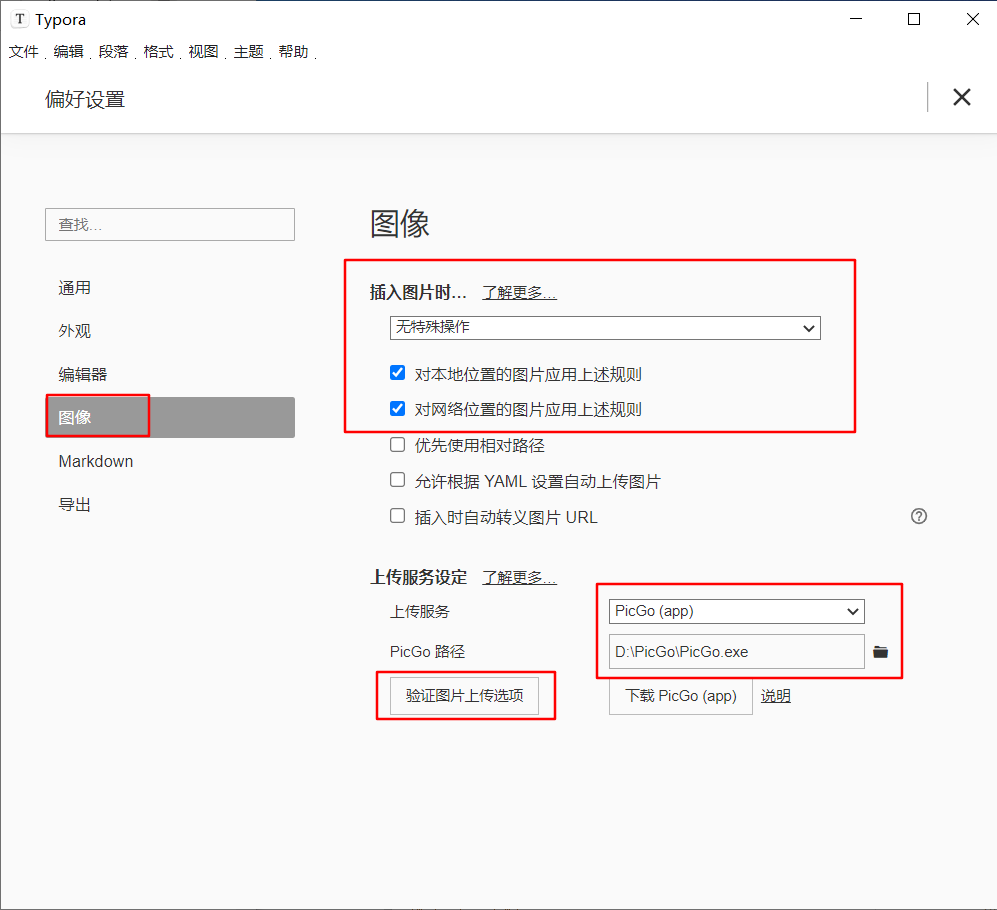This screenshot has width=997, height=910.
Task: Enable prefer relative path checkbox
Action: (x=397, y=445)
